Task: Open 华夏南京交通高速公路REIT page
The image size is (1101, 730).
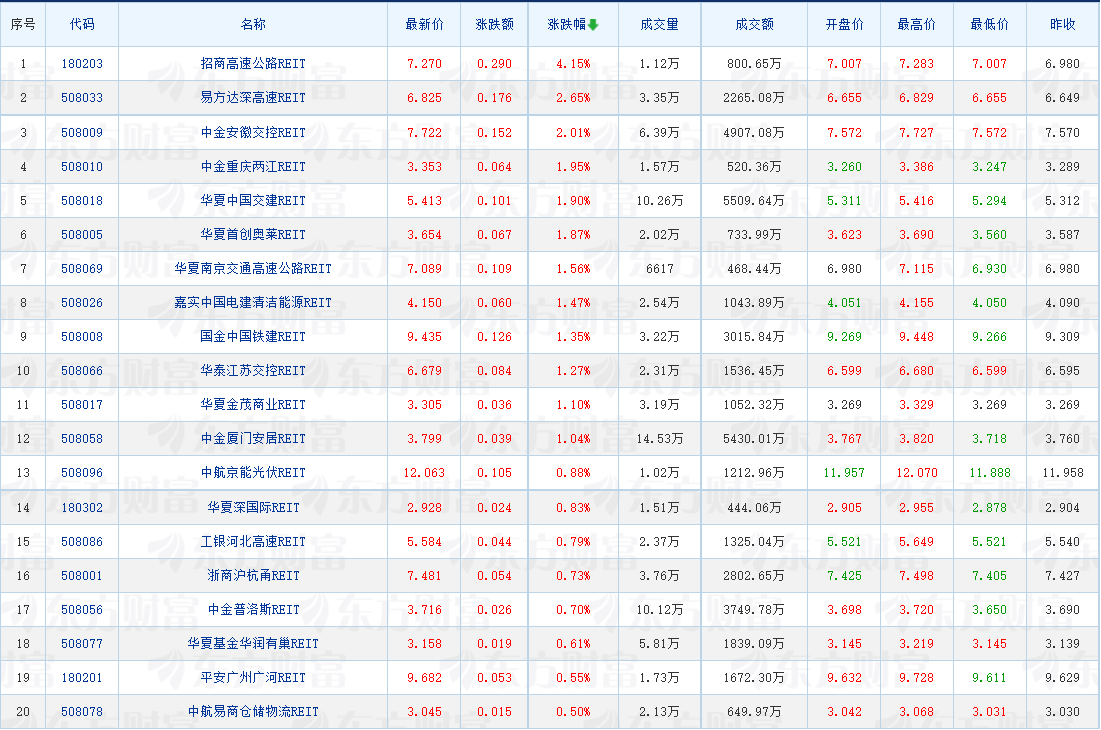Action: point(253,268)
